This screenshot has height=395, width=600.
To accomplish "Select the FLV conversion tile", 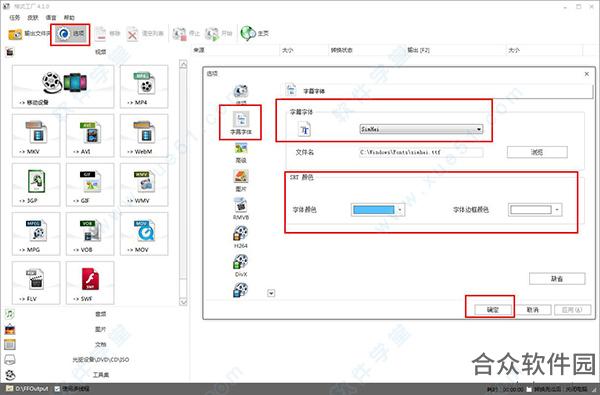I will coord(36,283).
